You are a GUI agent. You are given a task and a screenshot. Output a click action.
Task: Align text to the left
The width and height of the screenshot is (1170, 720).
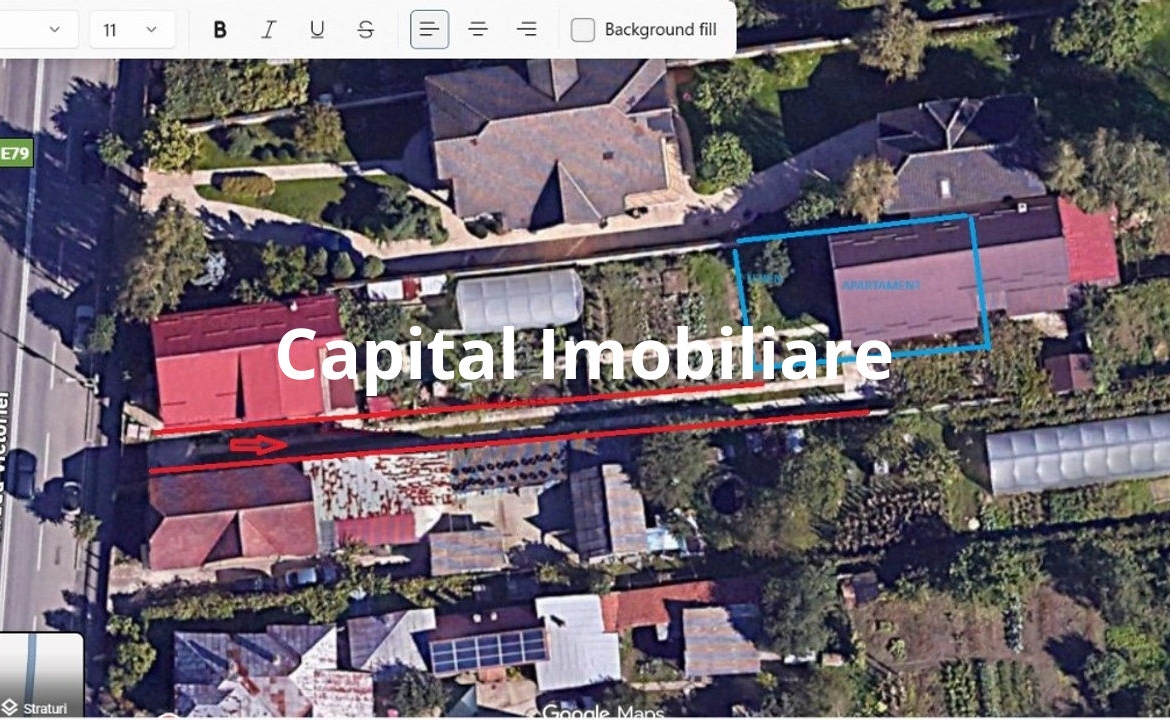click(429, 30)
